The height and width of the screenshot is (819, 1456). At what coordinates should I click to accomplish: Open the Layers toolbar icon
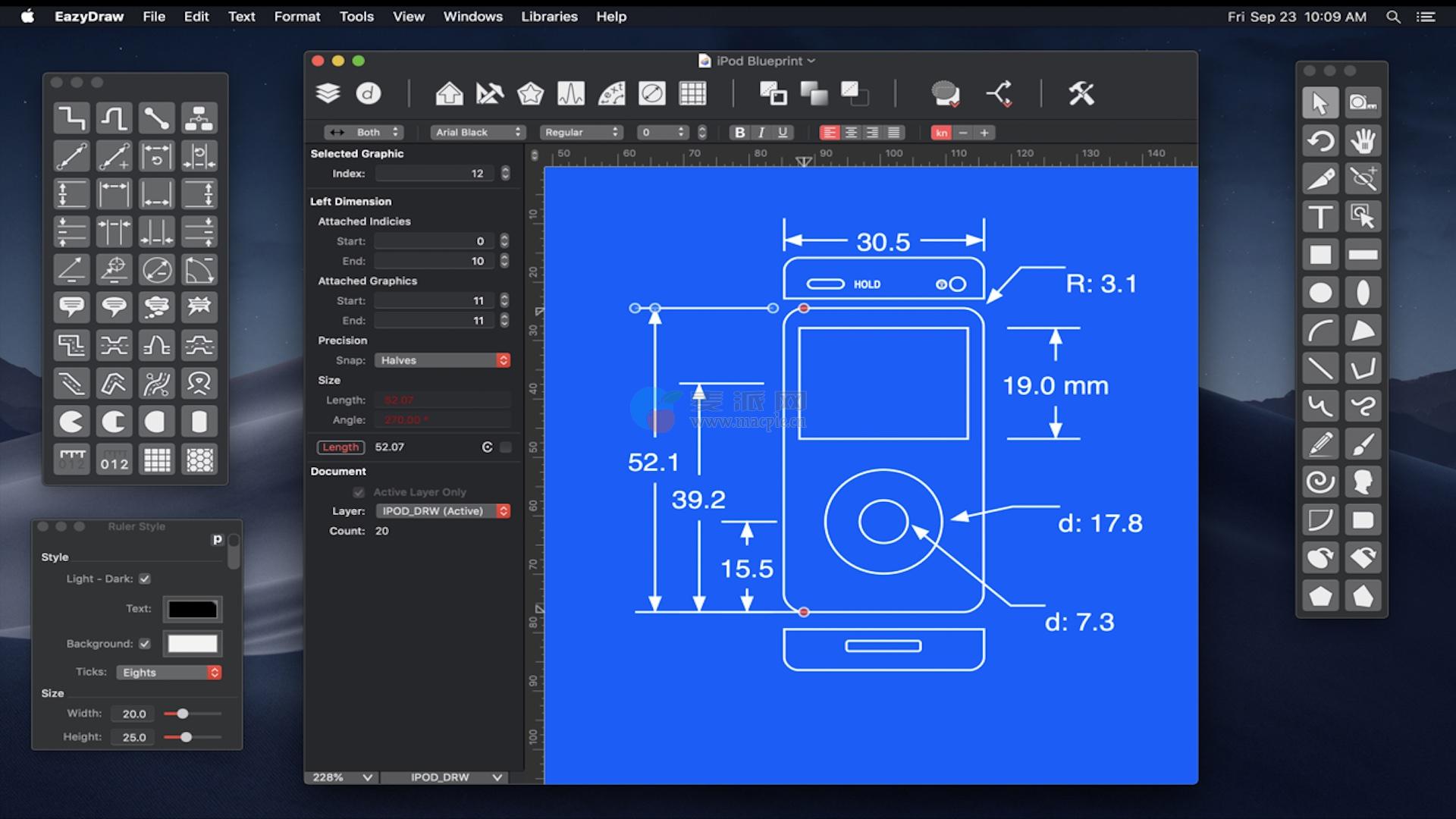pyautogui.click(x=328, y=93)
